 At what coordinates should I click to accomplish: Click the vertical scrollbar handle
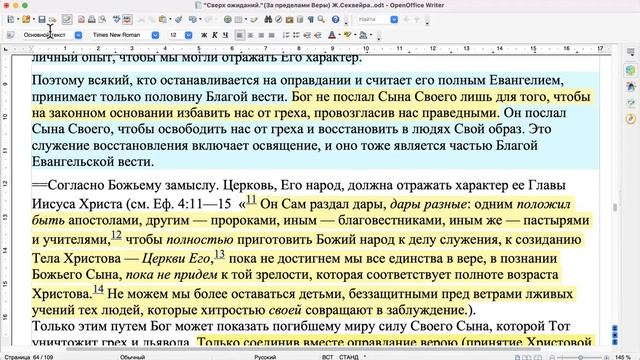[x=615, y=207]
